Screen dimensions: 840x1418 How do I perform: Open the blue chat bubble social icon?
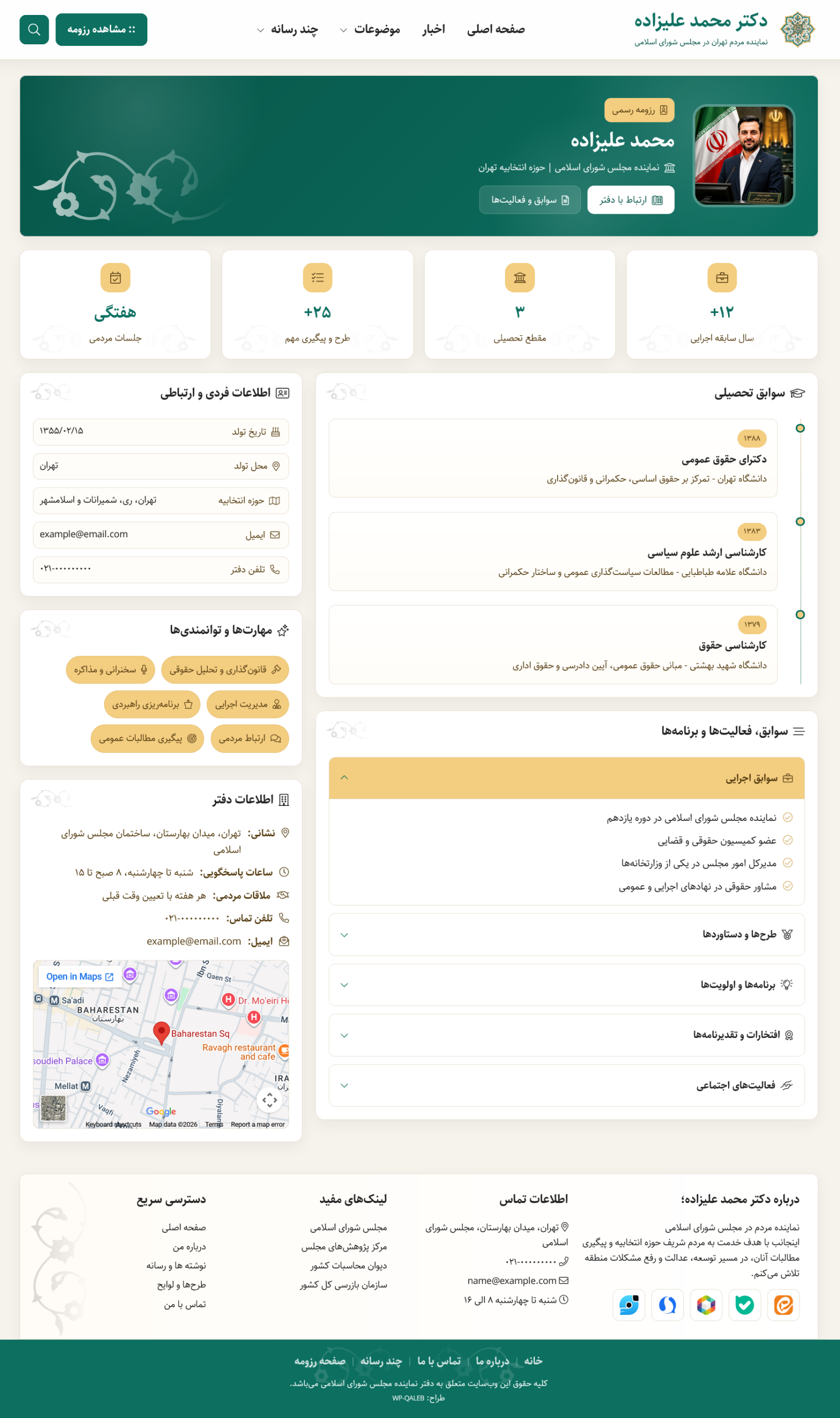click(629, 1306)
